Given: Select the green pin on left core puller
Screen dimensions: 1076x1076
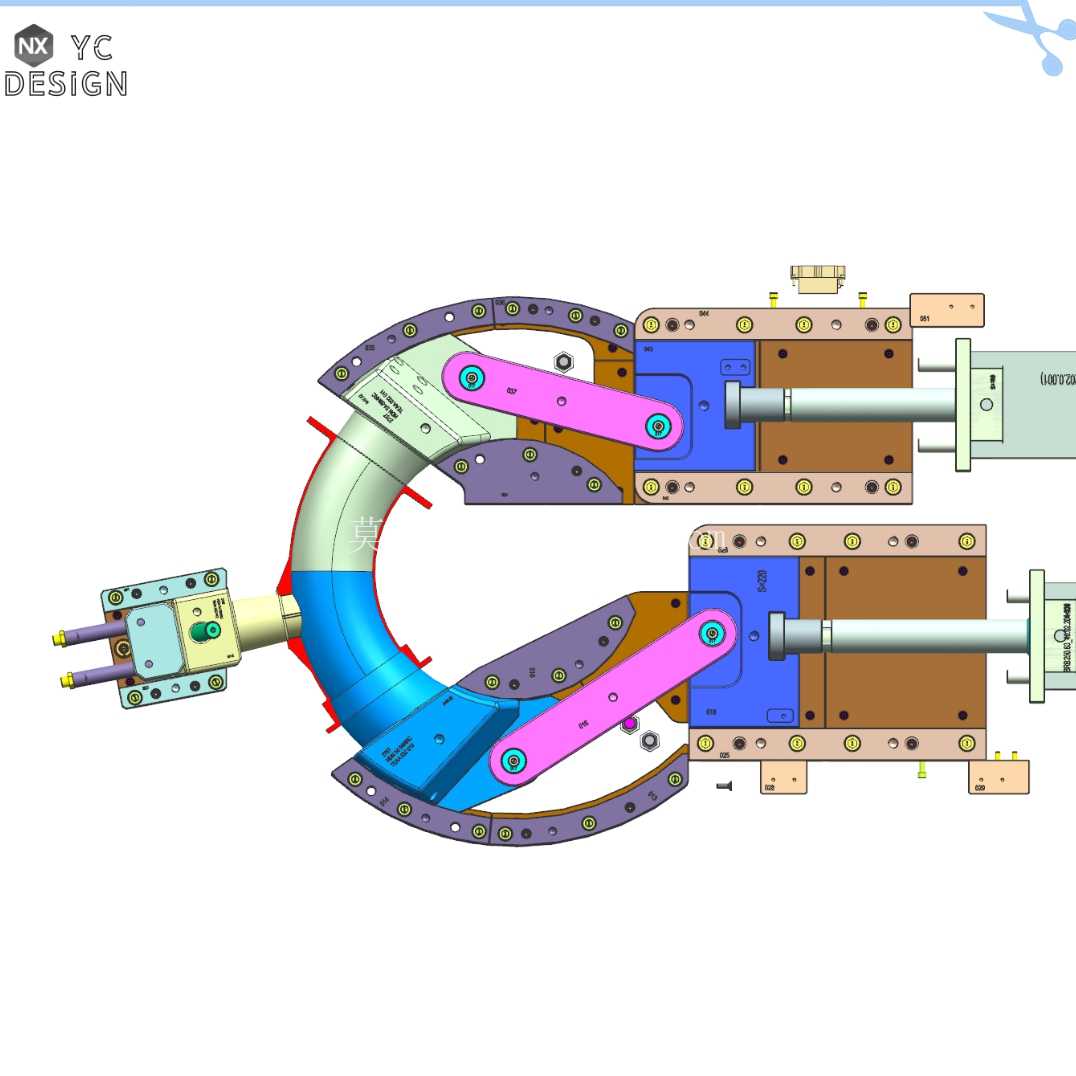Looking at the screenshot, I should coord(204,631).
